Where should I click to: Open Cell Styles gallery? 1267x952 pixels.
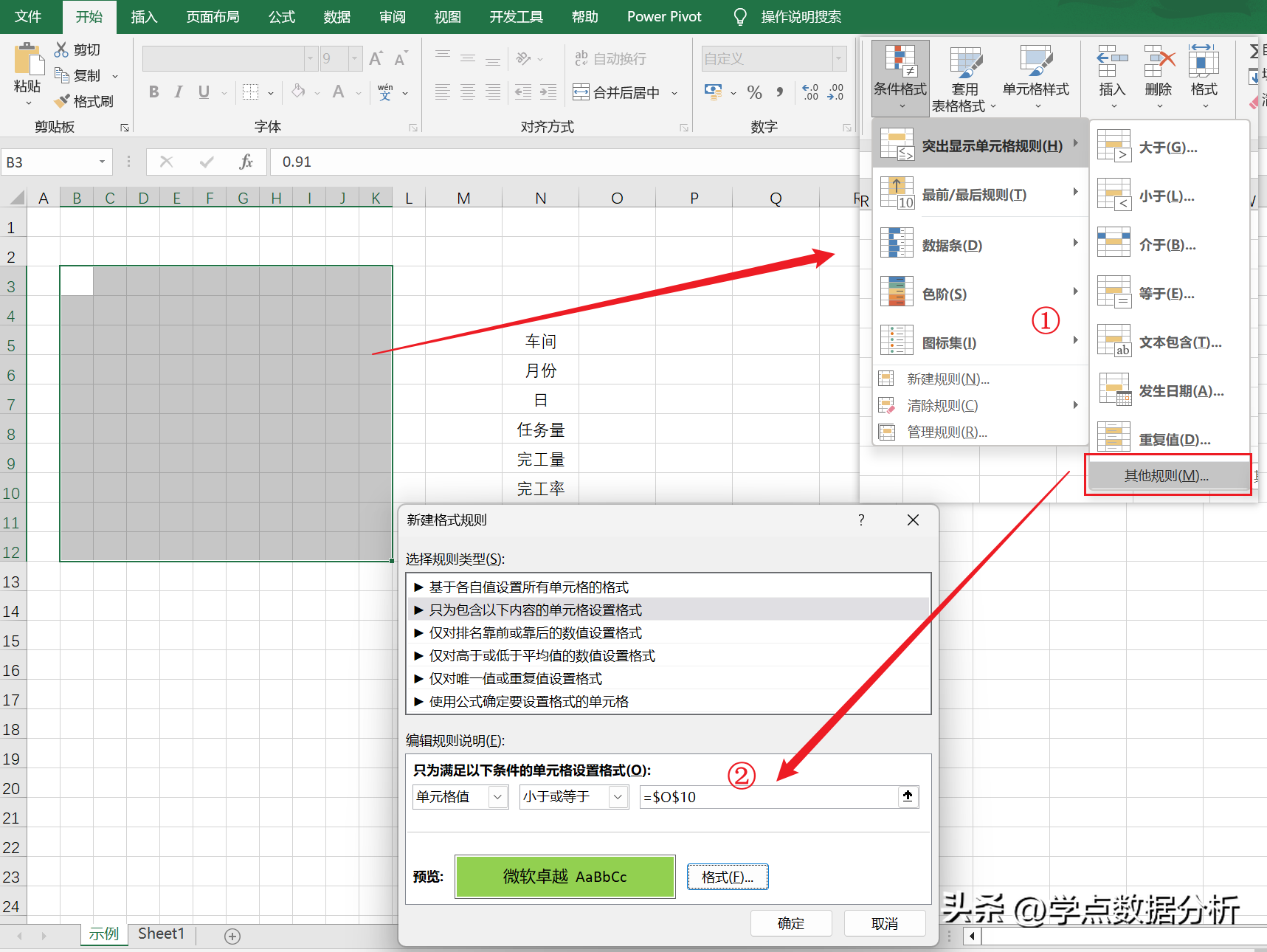[x=1036, y=78]
